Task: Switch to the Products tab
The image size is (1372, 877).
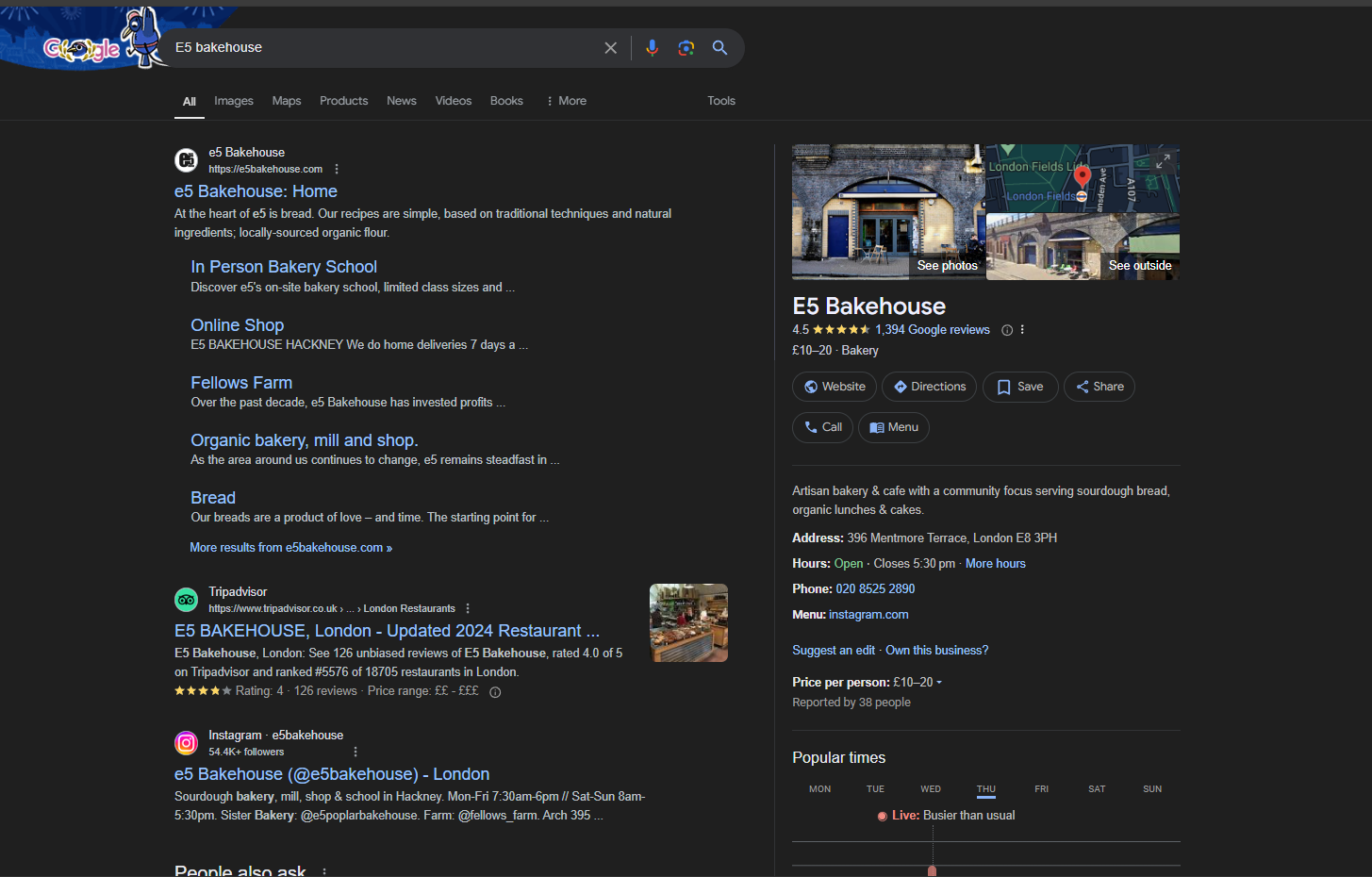Action: point(344,101)
